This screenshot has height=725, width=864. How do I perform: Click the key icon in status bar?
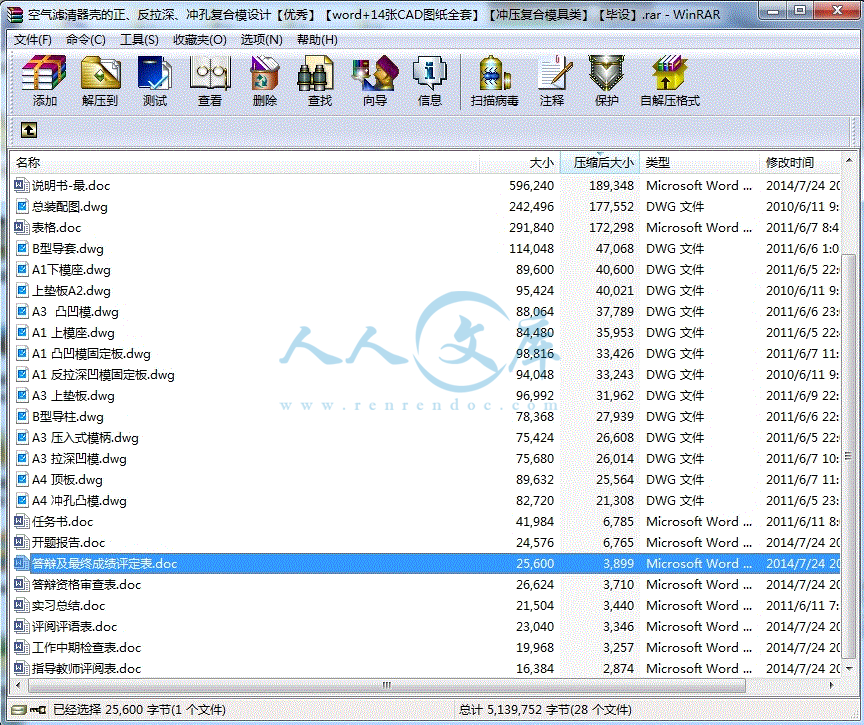point(38,710)
